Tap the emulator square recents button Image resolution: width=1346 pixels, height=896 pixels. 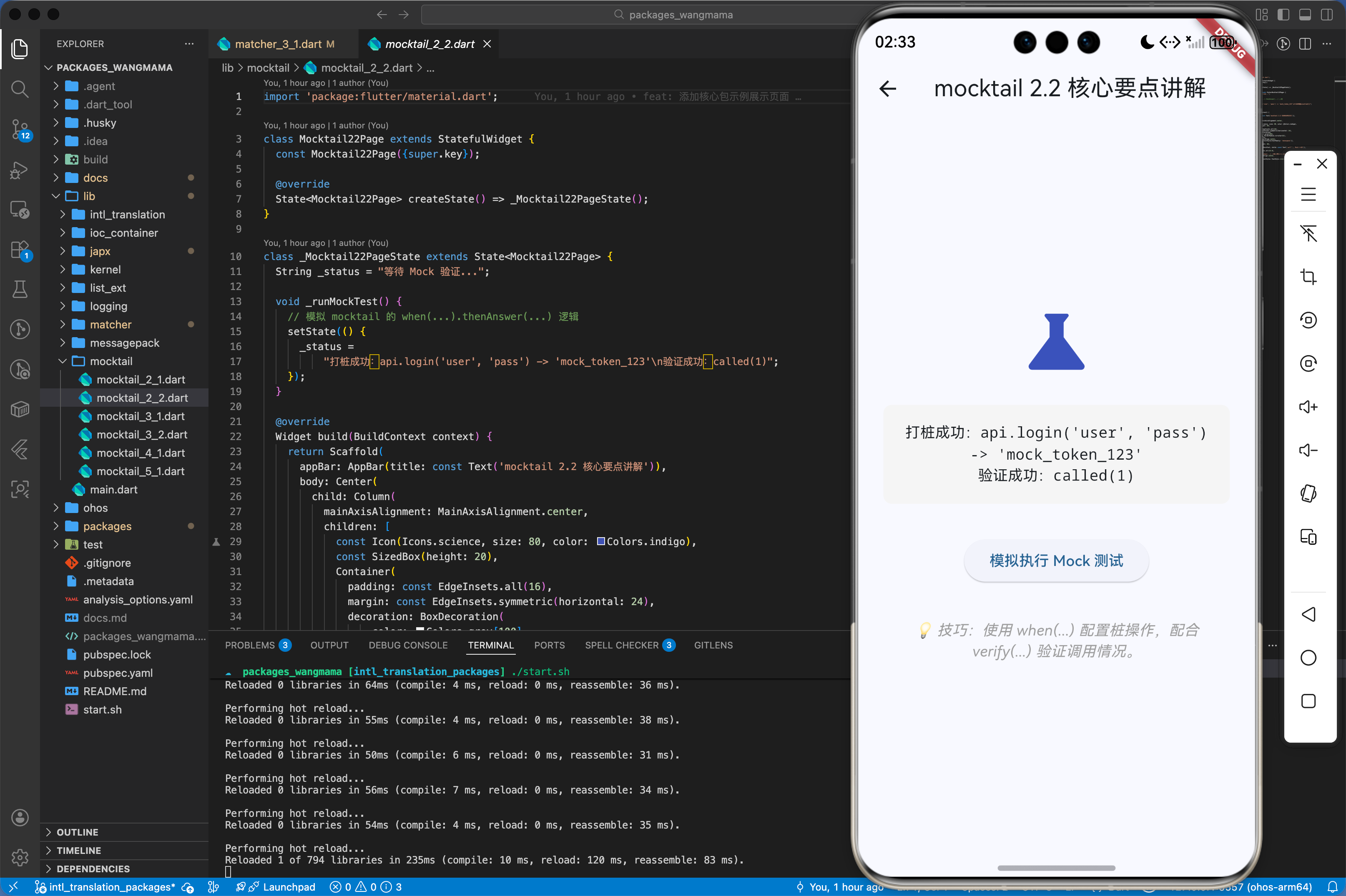1308,701
